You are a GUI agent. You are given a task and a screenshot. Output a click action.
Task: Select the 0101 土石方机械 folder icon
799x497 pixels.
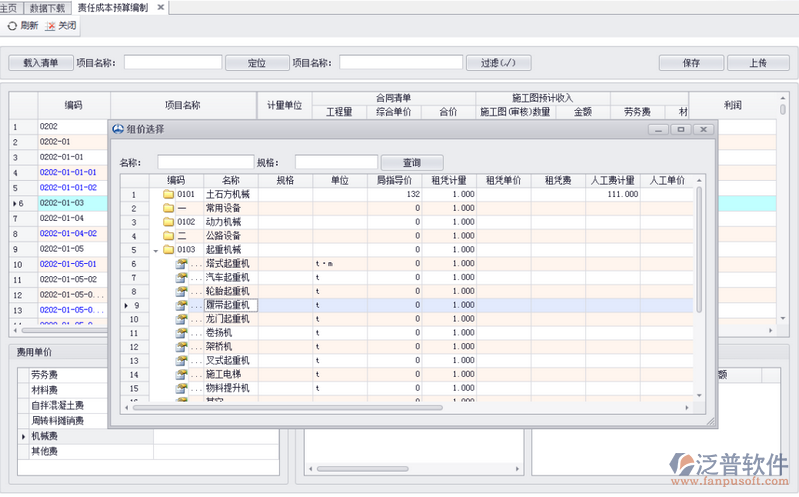[x=168, y=194]
